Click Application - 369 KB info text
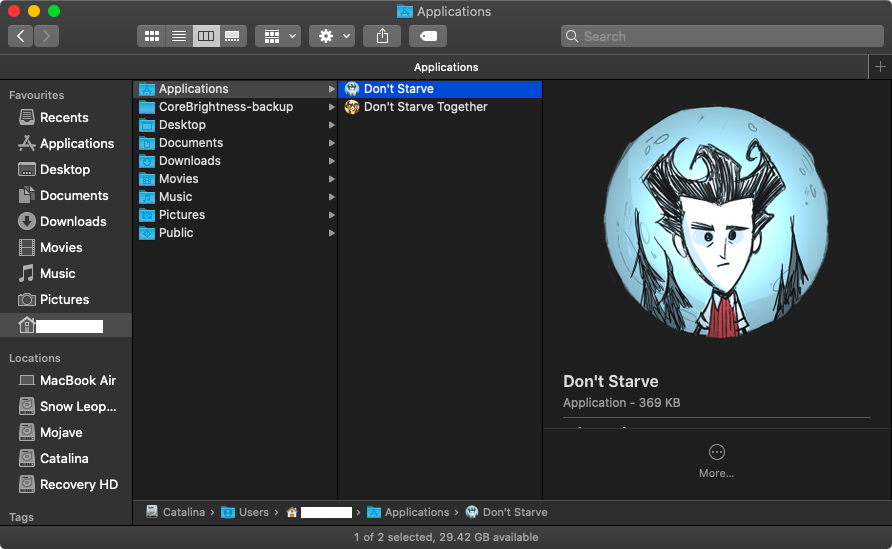This screenshot has width=892, height=549. point(621,403)
